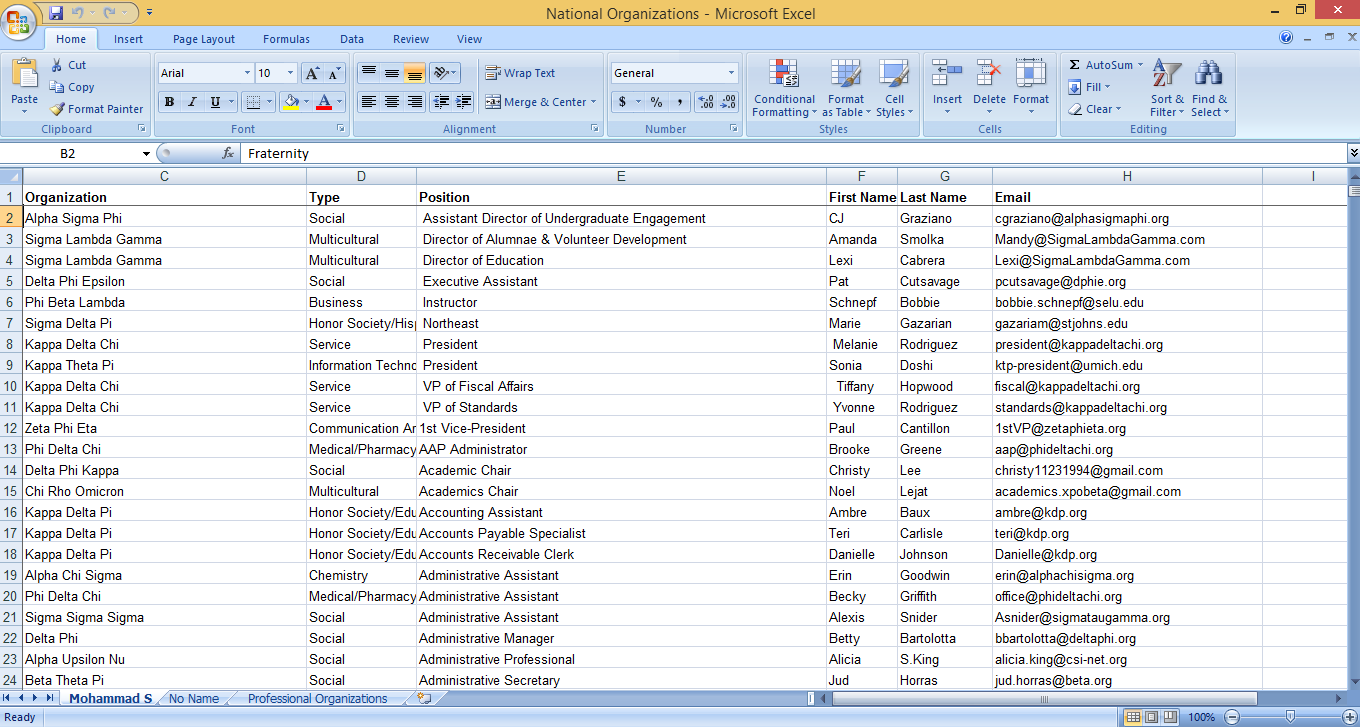Toggle Underline formatting
The height and width of the screenshot is (727, 1360).
(215, 102)
